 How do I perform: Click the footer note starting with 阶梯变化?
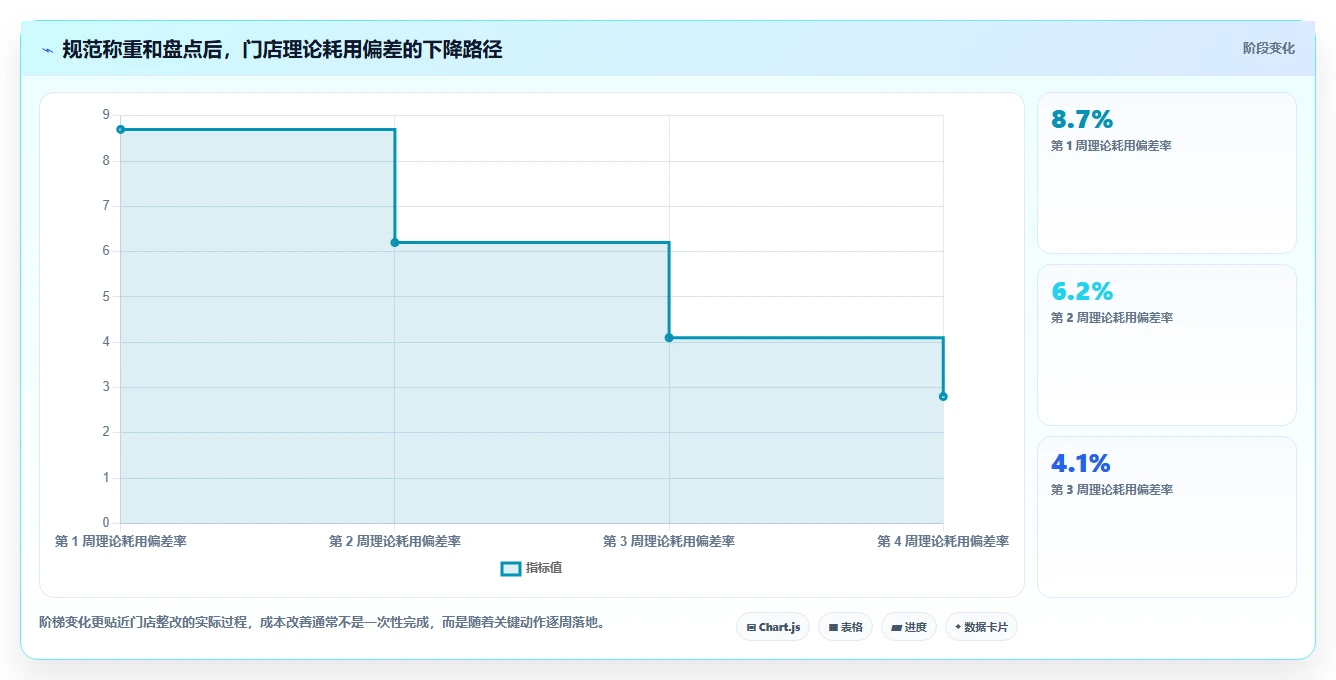click(322, 622)
